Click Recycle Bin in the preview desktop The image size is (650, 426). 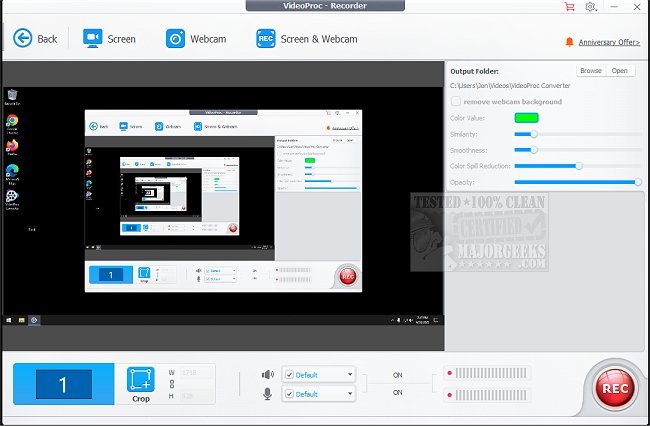point(12,97)
